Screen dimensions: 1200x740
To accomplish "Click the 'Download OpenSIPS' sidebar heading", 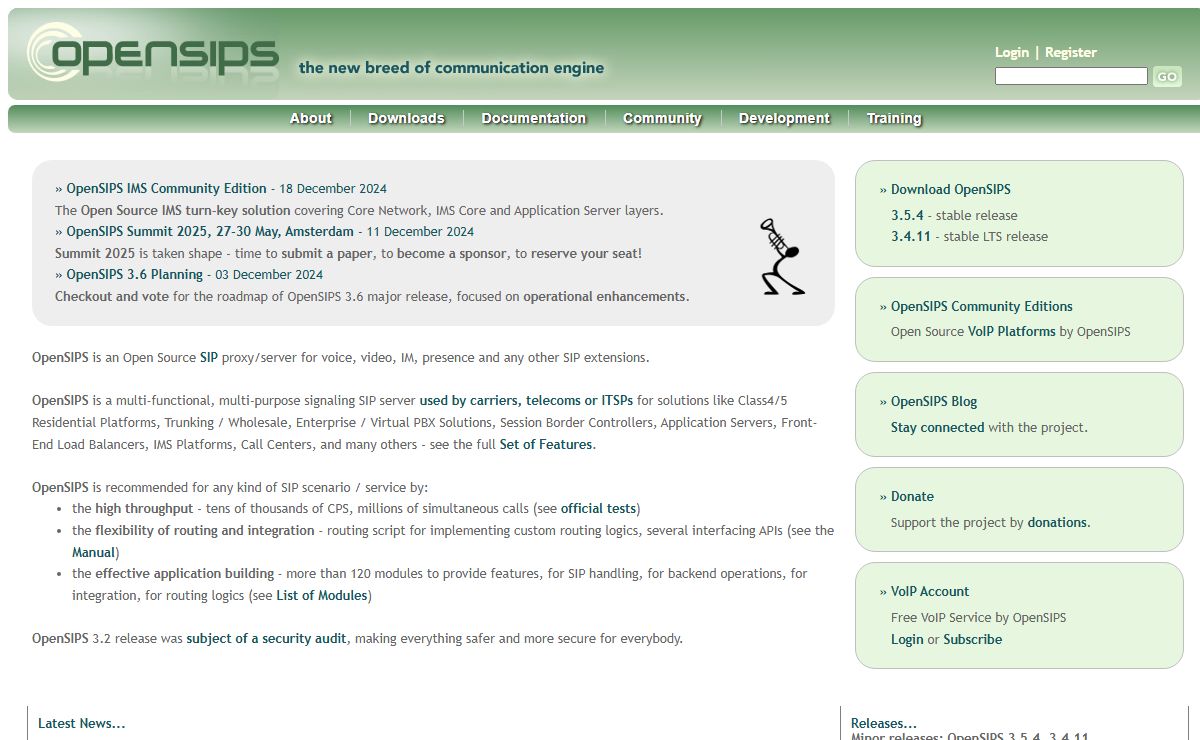I will 950,189.
